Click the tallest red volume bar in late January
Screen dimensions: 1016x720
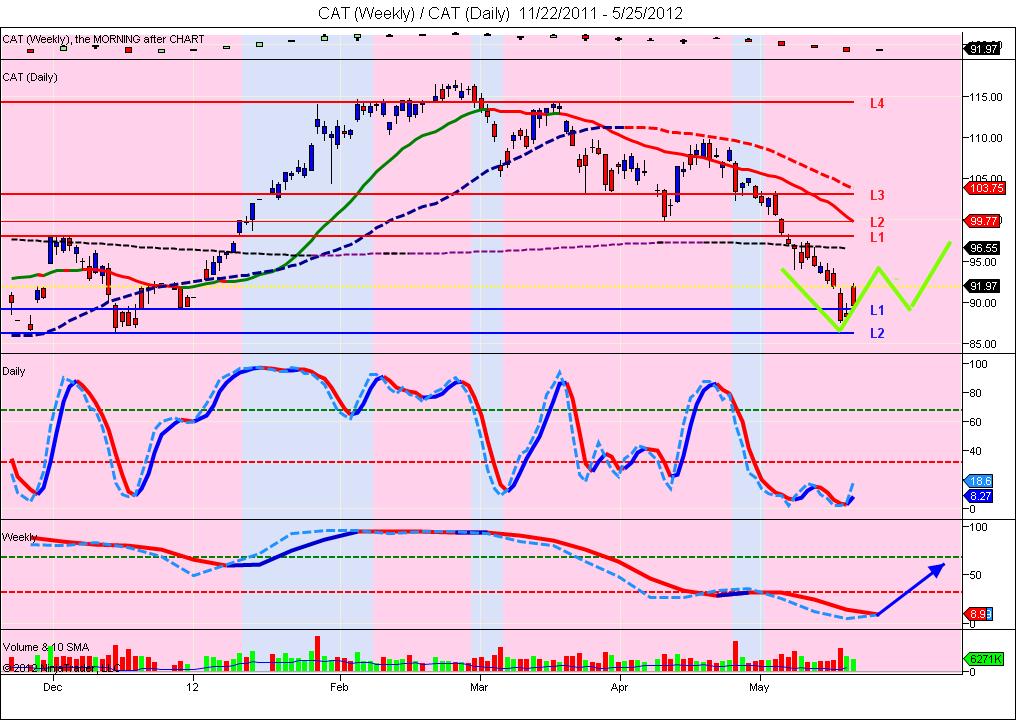[318, 653]
